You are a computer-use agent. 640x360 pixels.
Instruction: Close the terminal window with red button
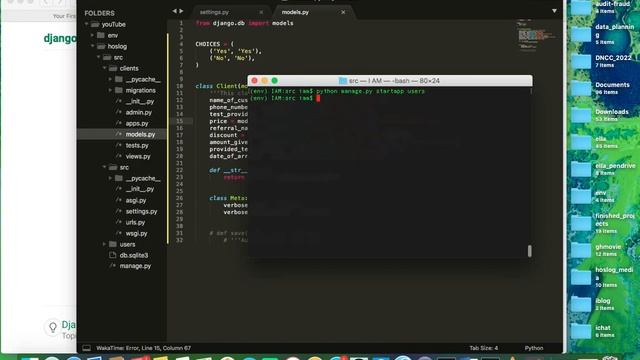[255, 81]
